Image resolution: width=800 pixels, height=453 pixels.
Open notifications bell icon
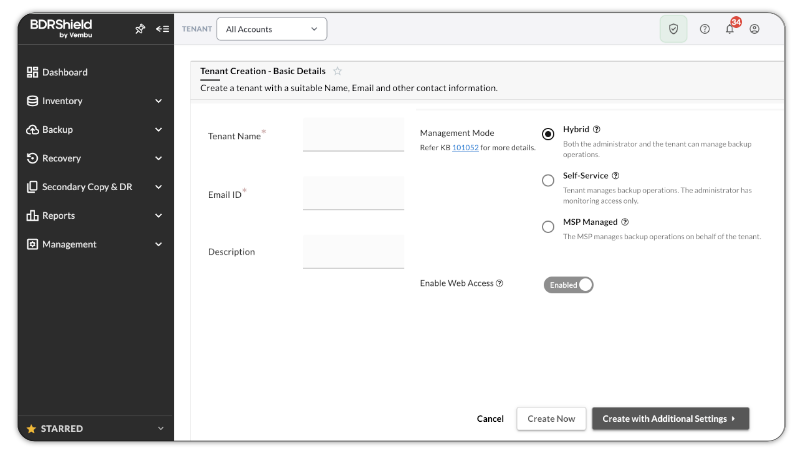[730, 29]
